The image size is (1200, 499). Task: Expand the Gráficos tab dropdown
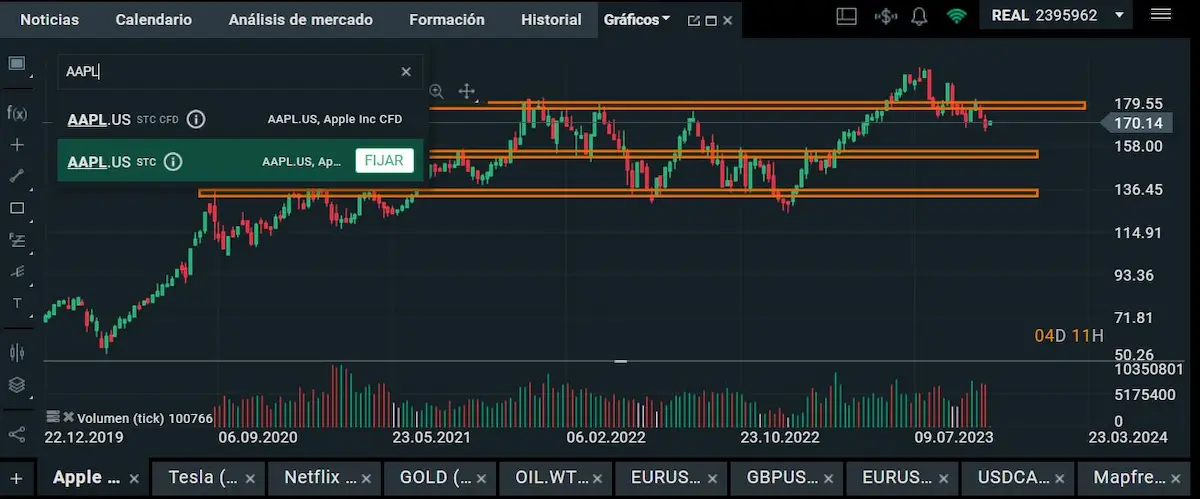(665, 19)
